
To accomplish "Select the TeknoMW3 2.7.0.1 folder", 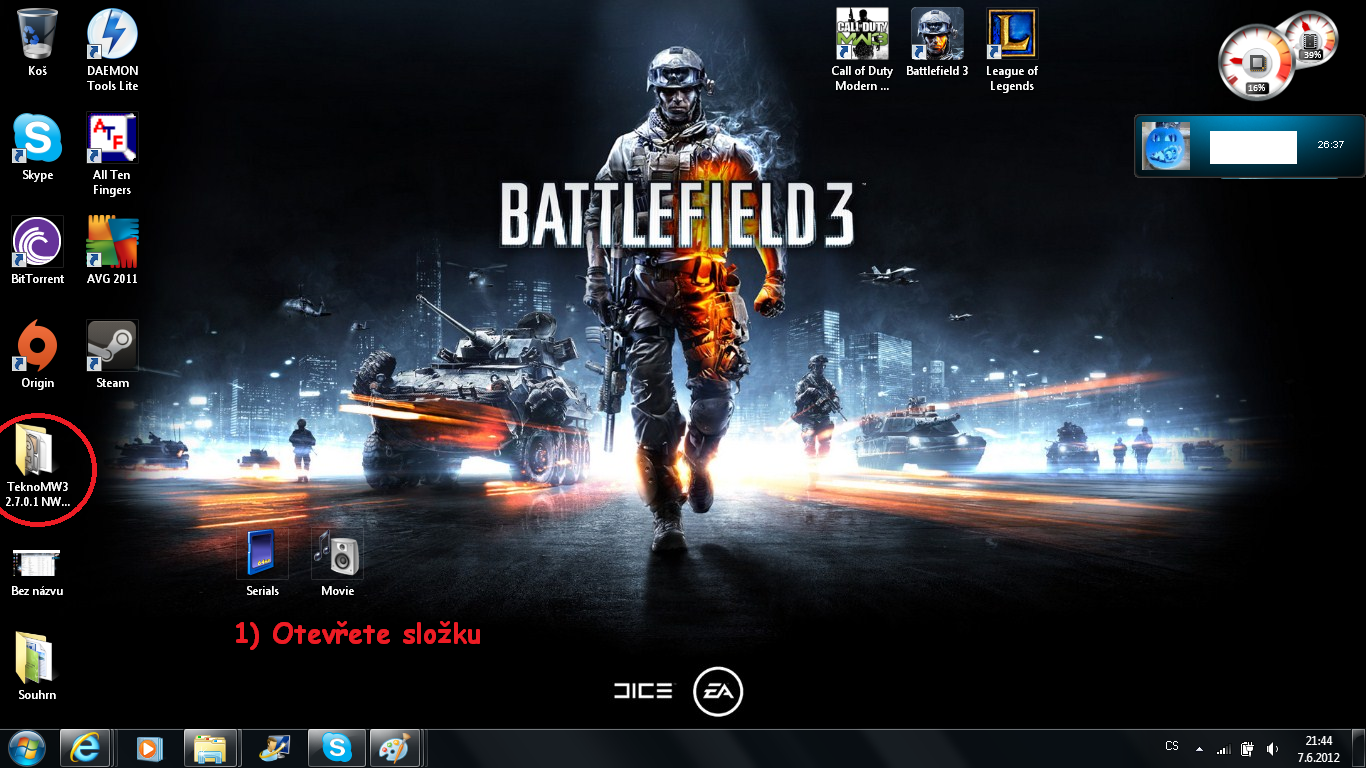I will point(38,466).
